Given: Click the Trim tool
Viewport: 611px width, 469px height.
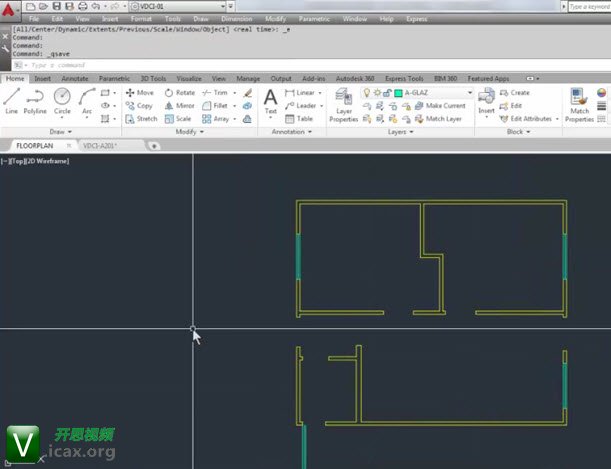Looking at the screenshot, I should [x=215, y=93].
